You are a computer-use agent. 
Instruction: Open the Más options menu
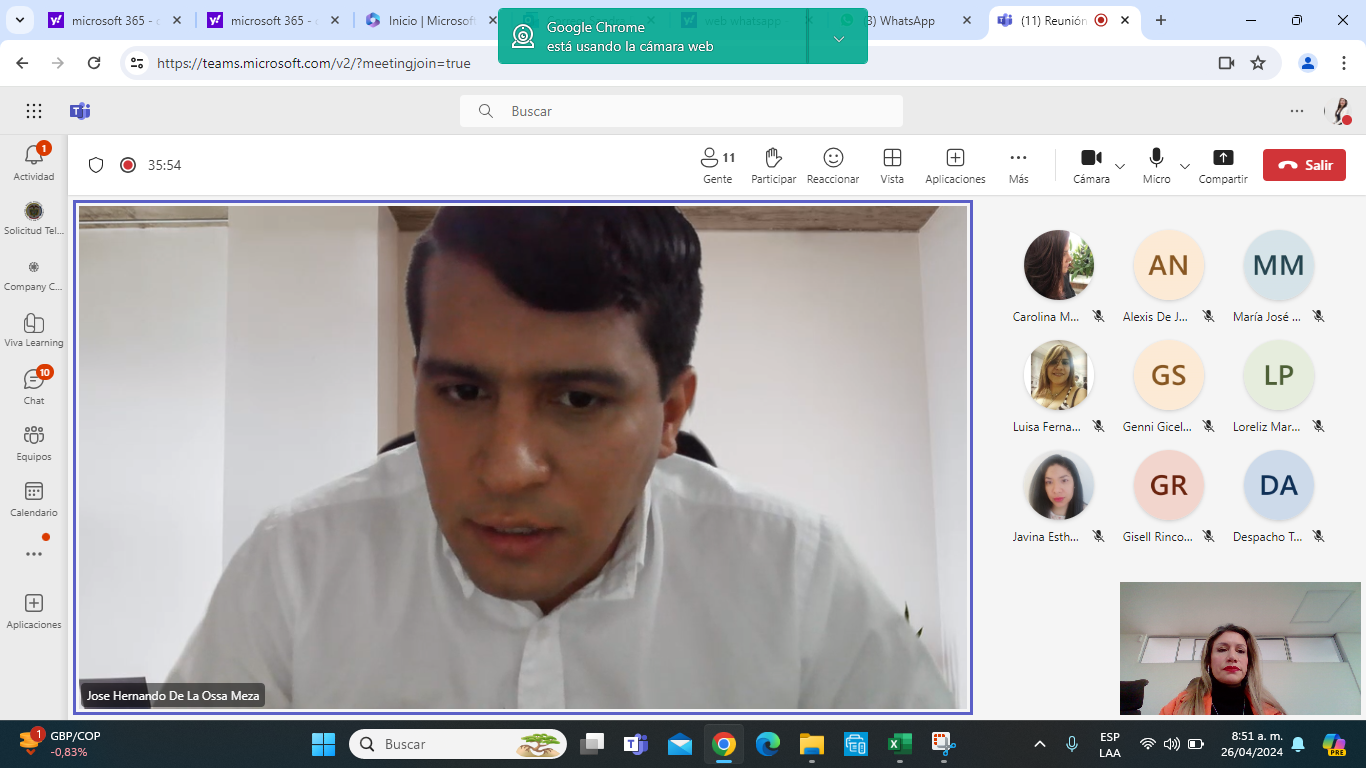click(x=1019, y=166)
